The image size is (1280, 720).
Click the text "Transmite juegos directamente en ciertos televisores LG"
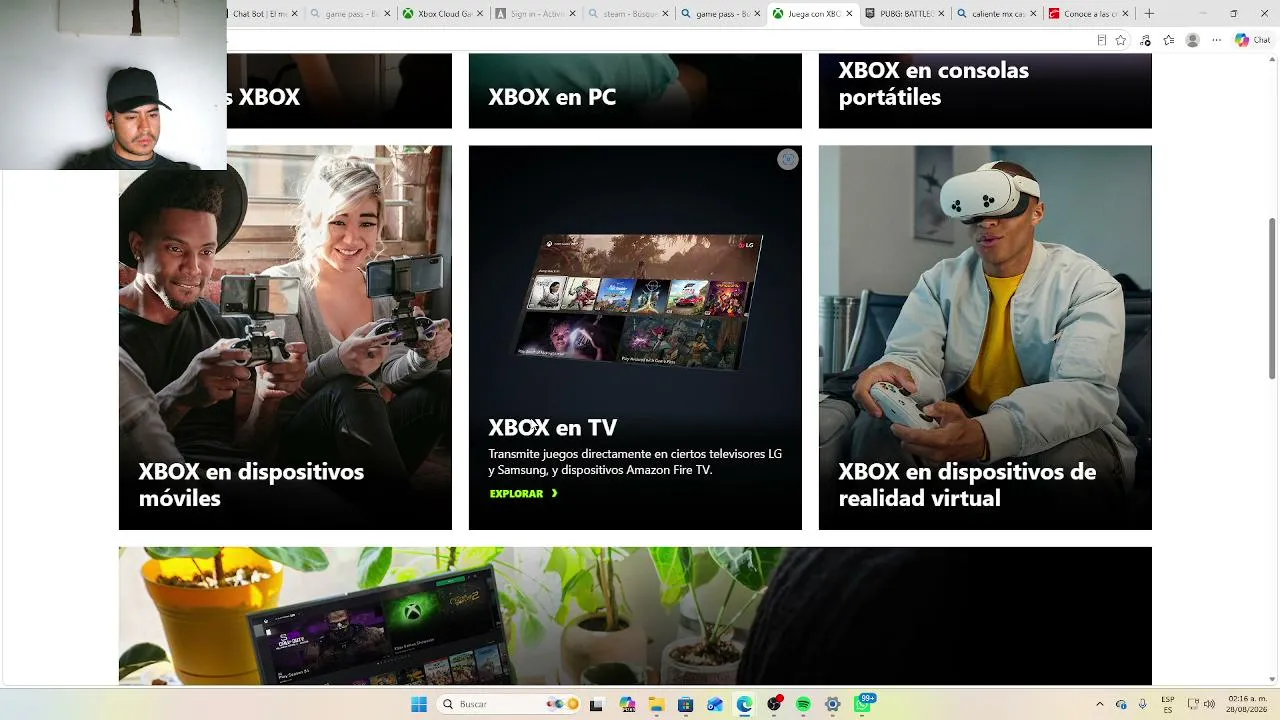point(635,454)
